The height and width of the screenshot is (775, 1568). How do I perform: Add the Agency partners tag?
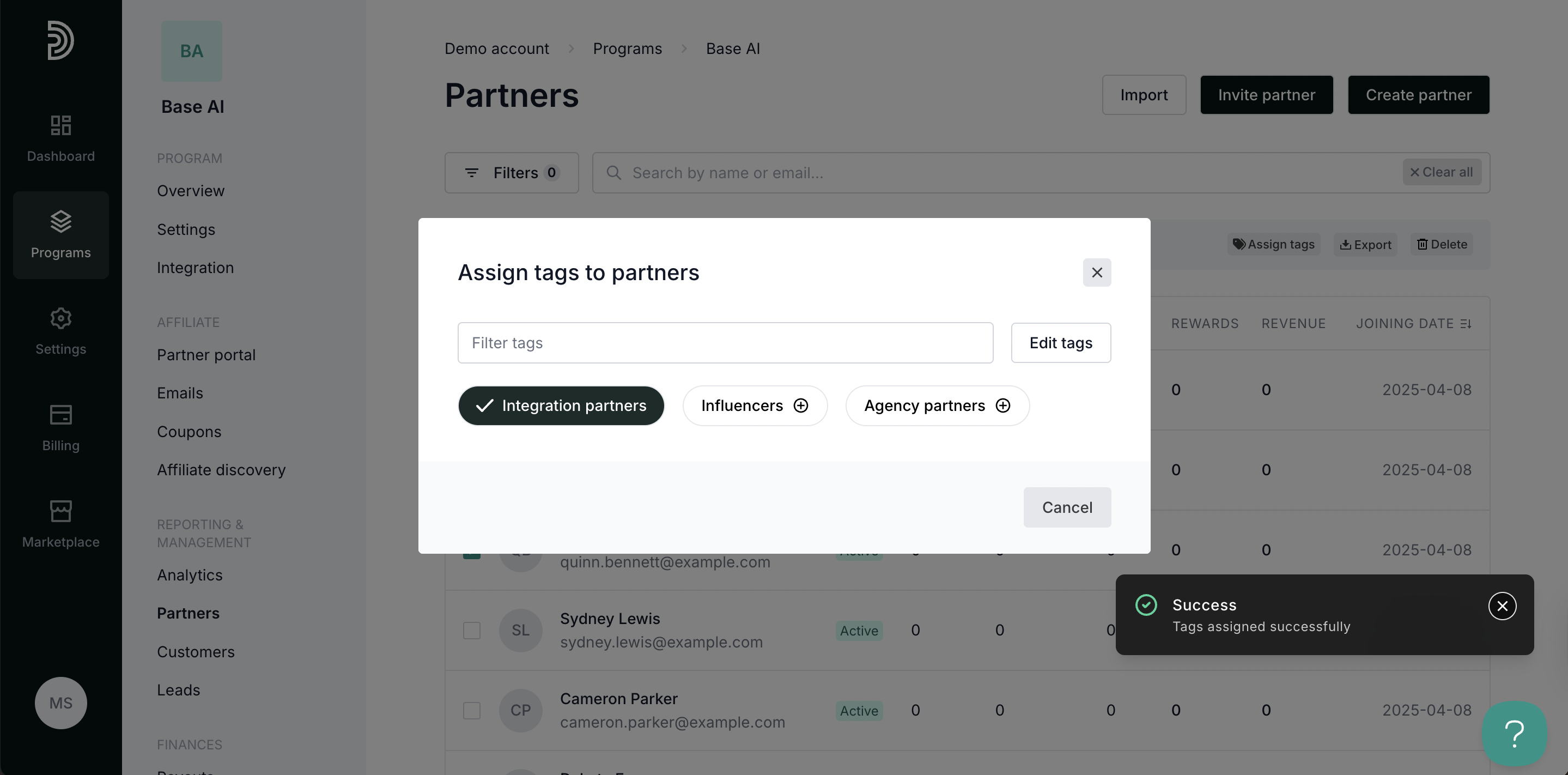point(938,405)
